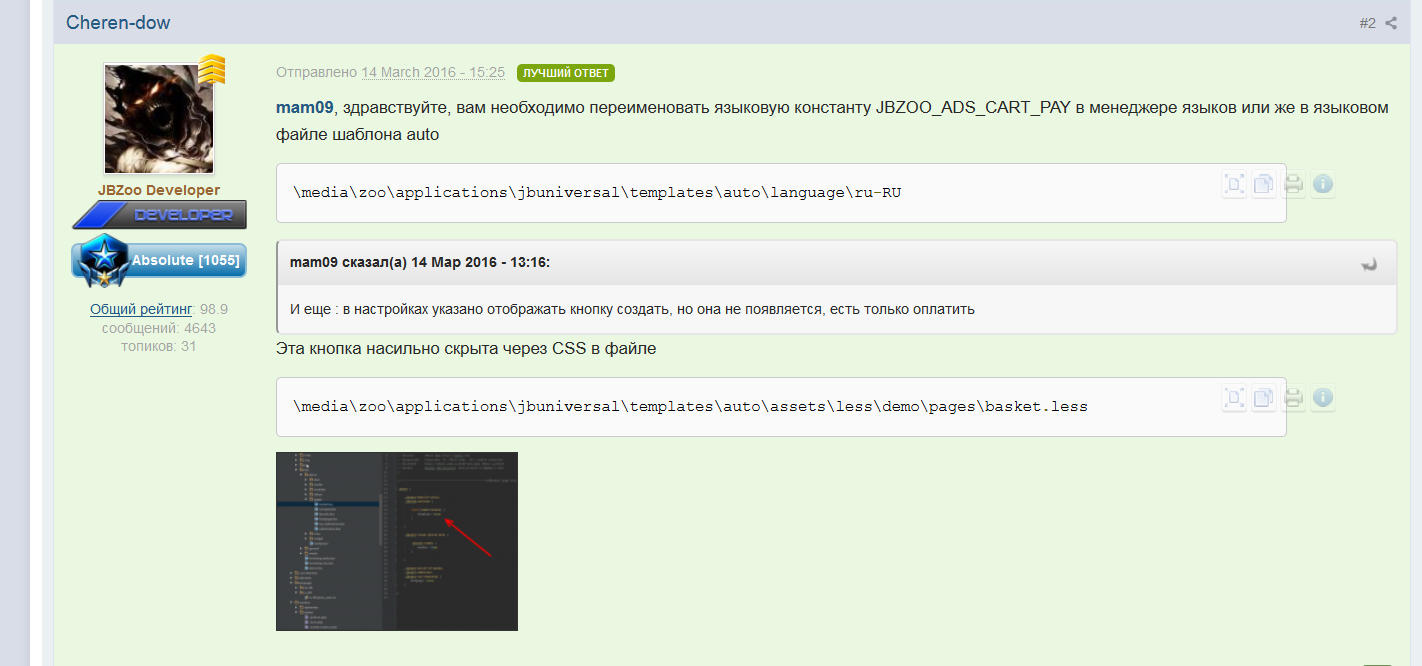Expand the first code block with the view-source icon

pos(1235,184)
